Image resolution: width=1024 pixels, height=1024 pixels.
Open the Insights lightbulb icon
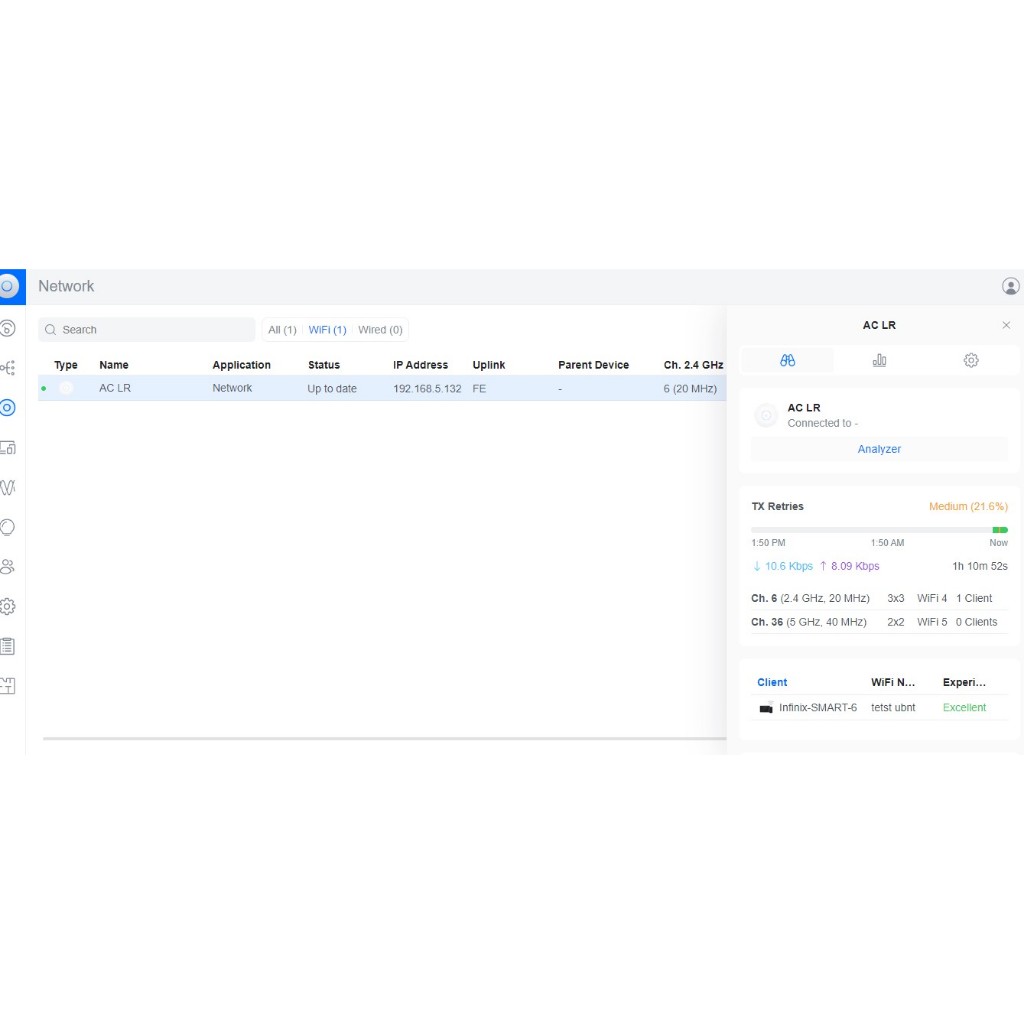8,527
